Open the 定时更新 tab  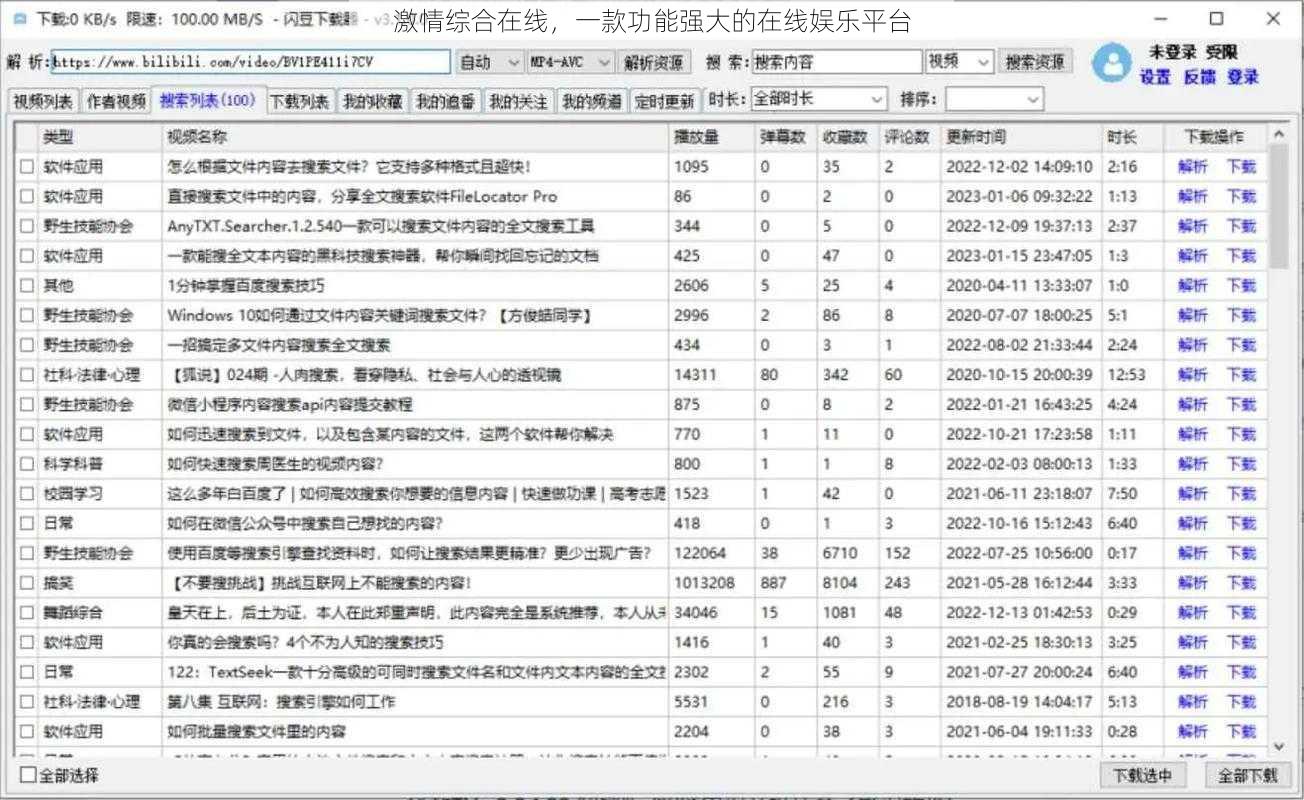(x=664, y=101)
